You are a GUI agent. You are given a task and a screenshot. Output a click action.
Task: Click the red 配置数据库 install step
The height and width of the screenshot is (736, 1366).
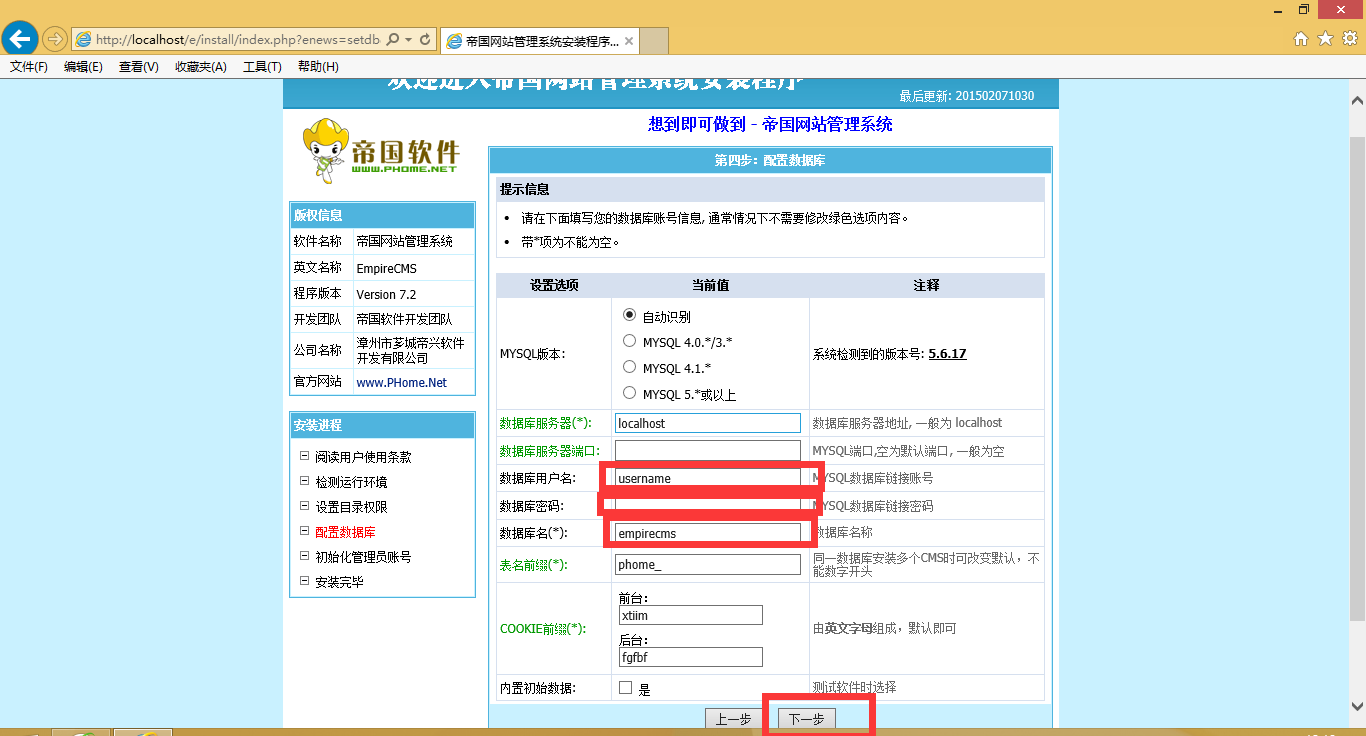tap(345, 532)
